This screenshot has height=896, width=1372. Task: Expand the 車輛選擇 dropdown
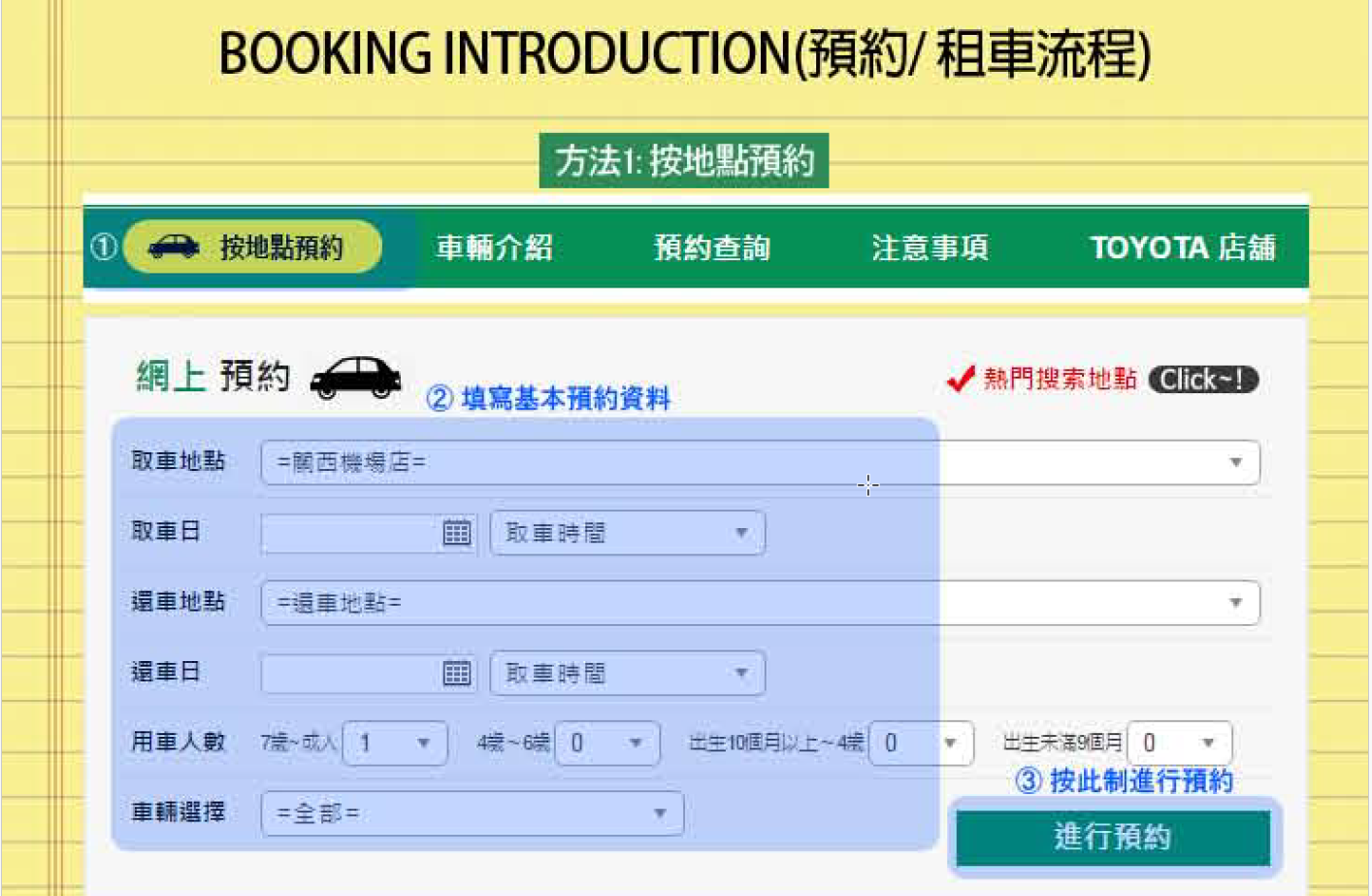coord(473,813)
